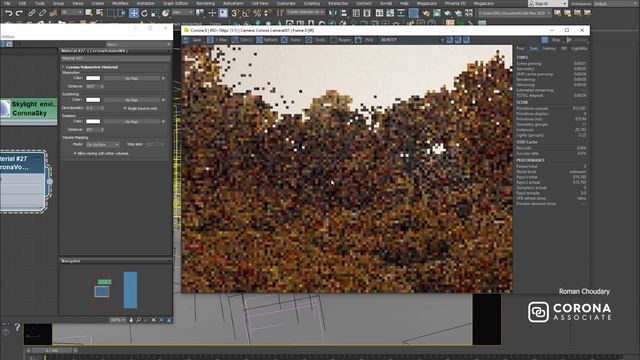Switch to the Post tab in VFB
This screenshot has height=360, width=640.
(520, 49)
